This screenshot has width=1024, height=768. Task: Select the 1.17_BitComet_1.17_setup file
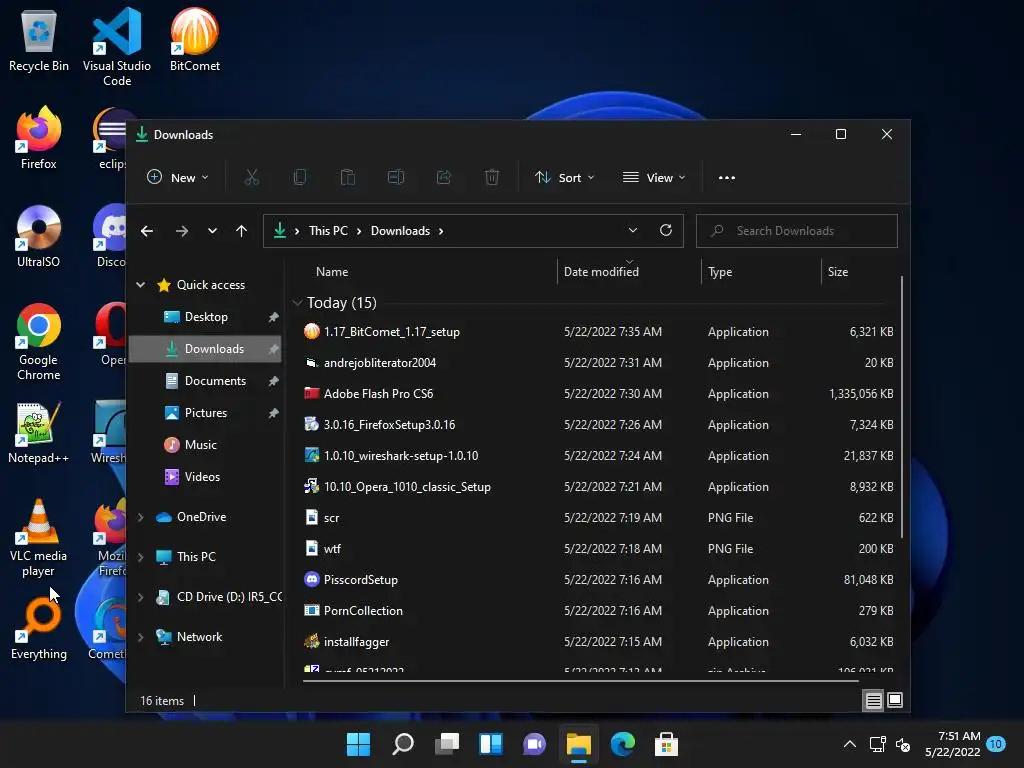point(598,332)
